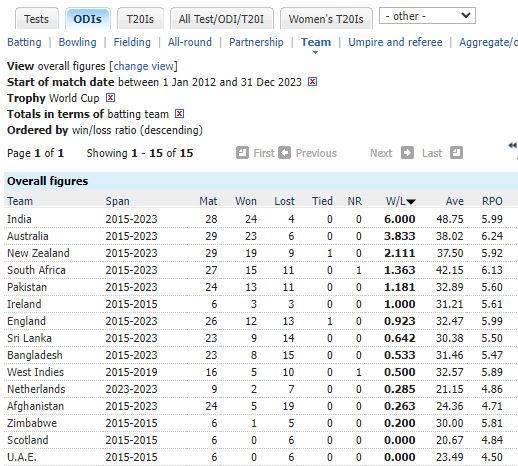The image size is (518, 466).
Task: Click the Netherlands team name
Action: [x=36, y=389]
